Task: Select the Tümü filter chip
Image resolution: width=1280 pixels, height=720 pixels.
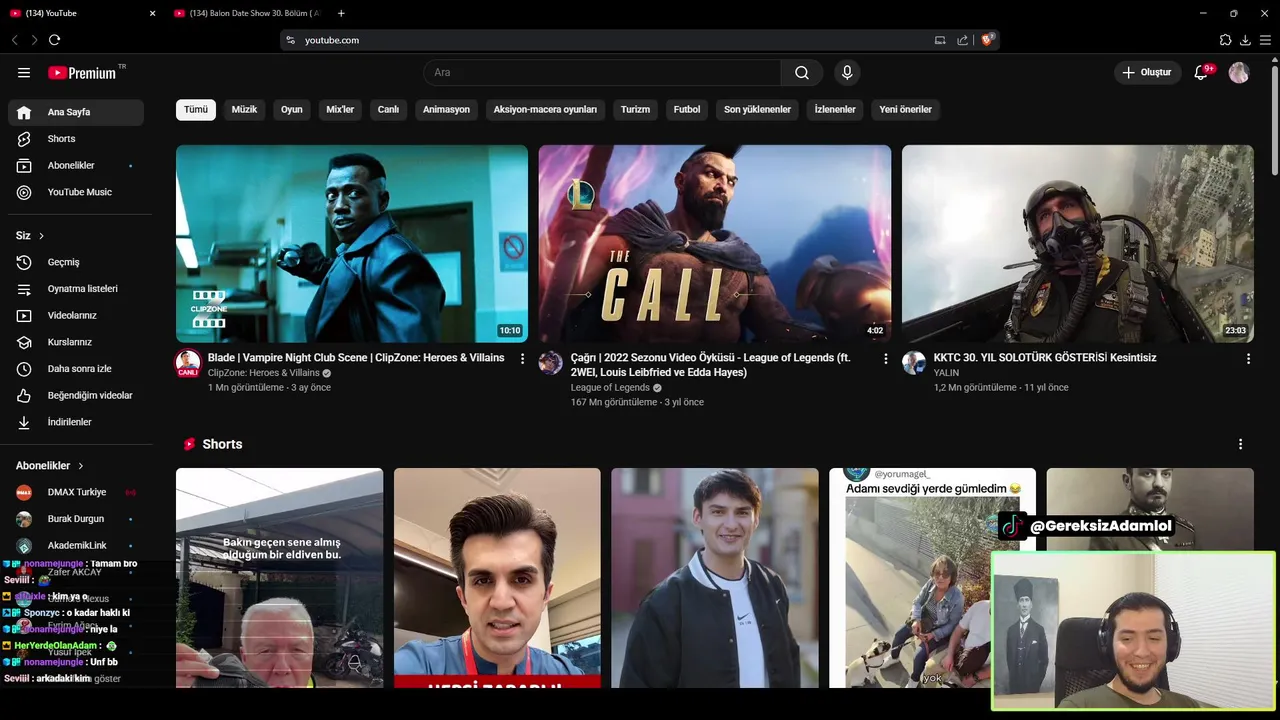Action: [196, 110]
